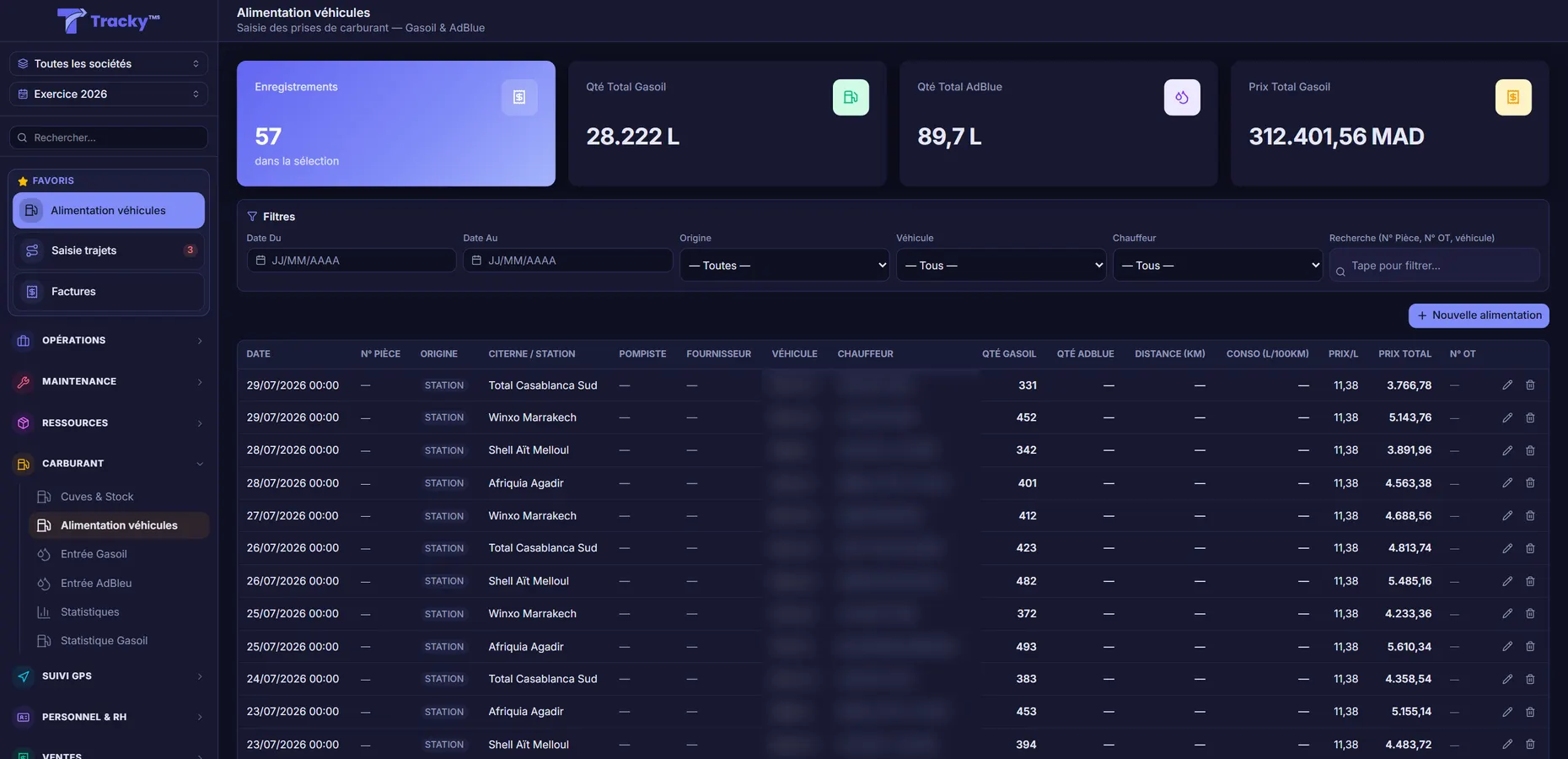Open the Entrée Gasoil page
The height and width of the screenshot is (759, 1568).
click(x=118, y=554)
